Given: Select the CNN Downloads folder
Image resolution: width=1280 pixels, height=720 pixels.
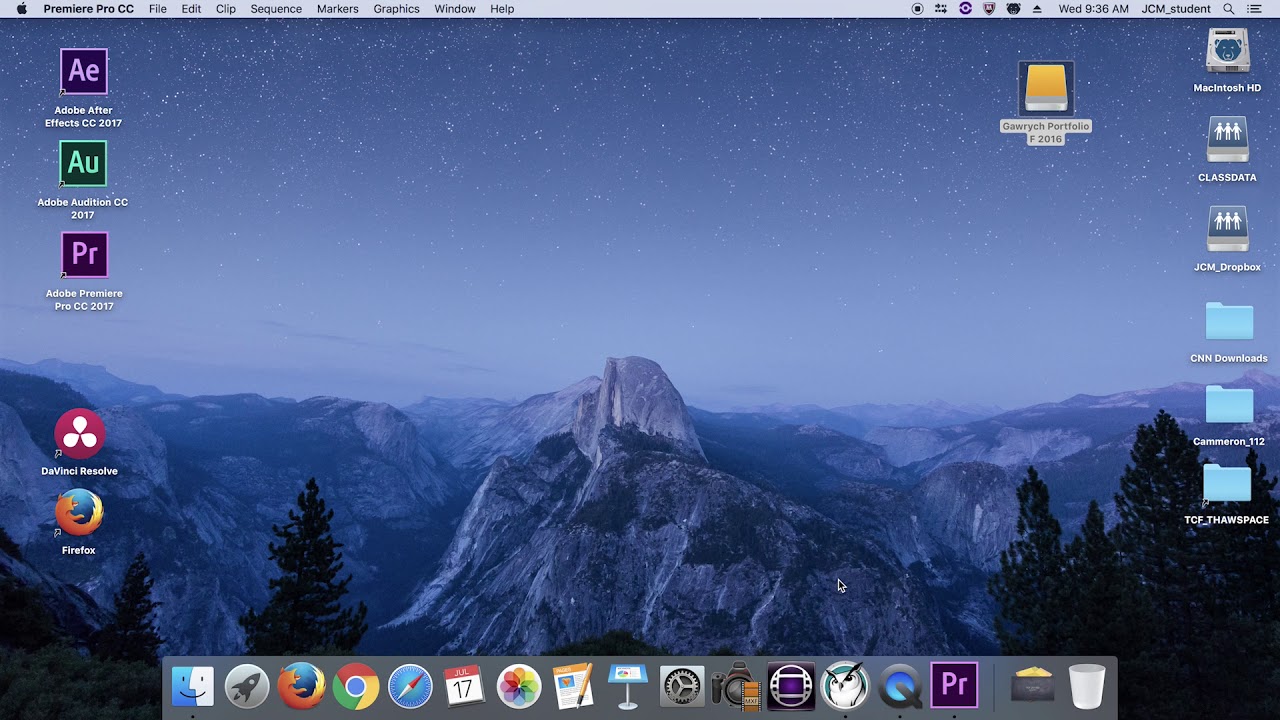Looking at the screenshot, I should (x=1229, y=322).
